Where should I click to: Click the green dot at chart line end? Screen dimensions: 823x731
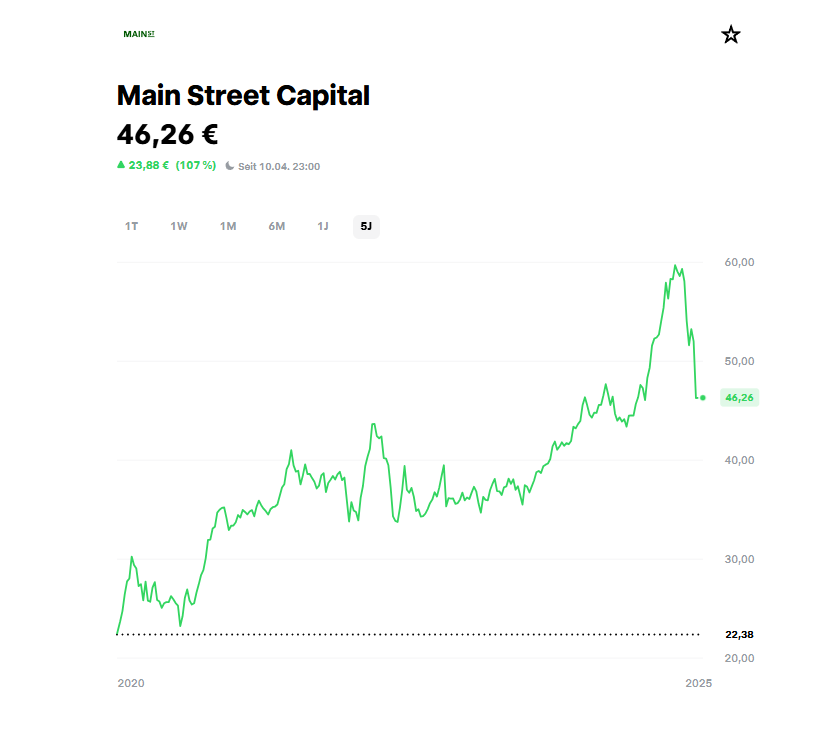pyautogui.click(x=703, y=398)
